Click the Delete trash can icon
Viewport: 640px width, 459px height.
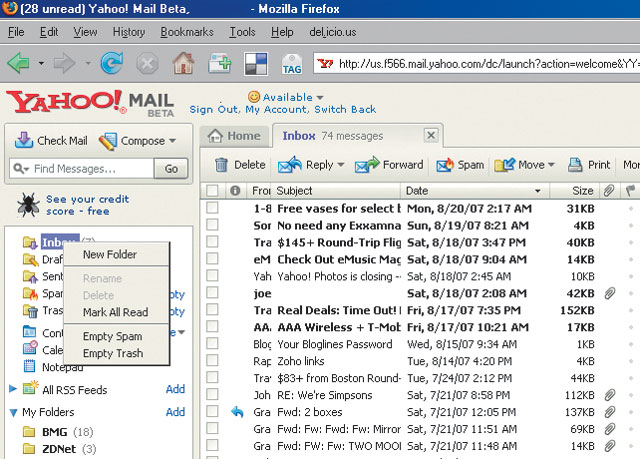click(221, 165)
